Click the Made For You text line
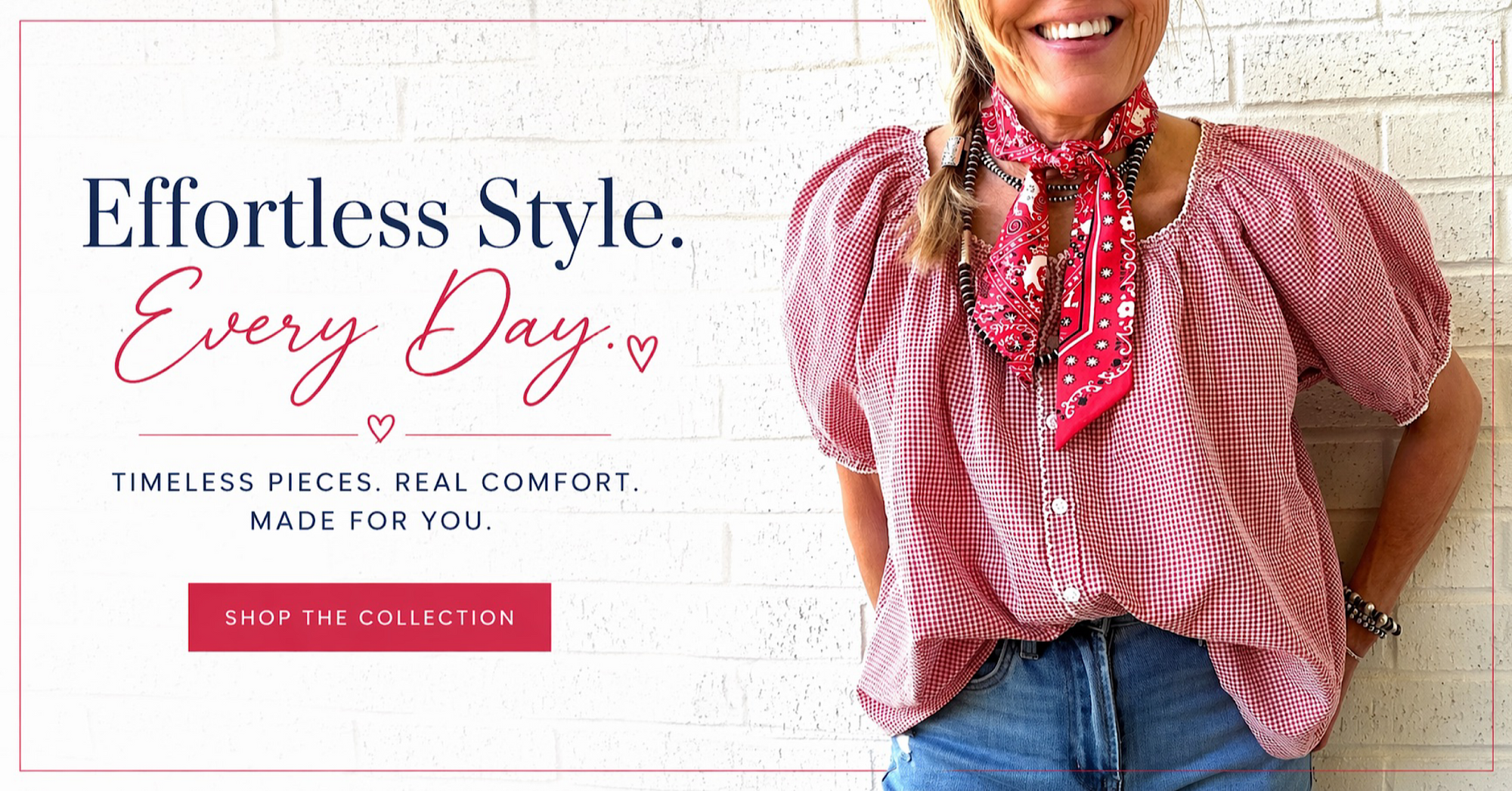This screenshot has width=1512, height=791. [x=371, y=521]
